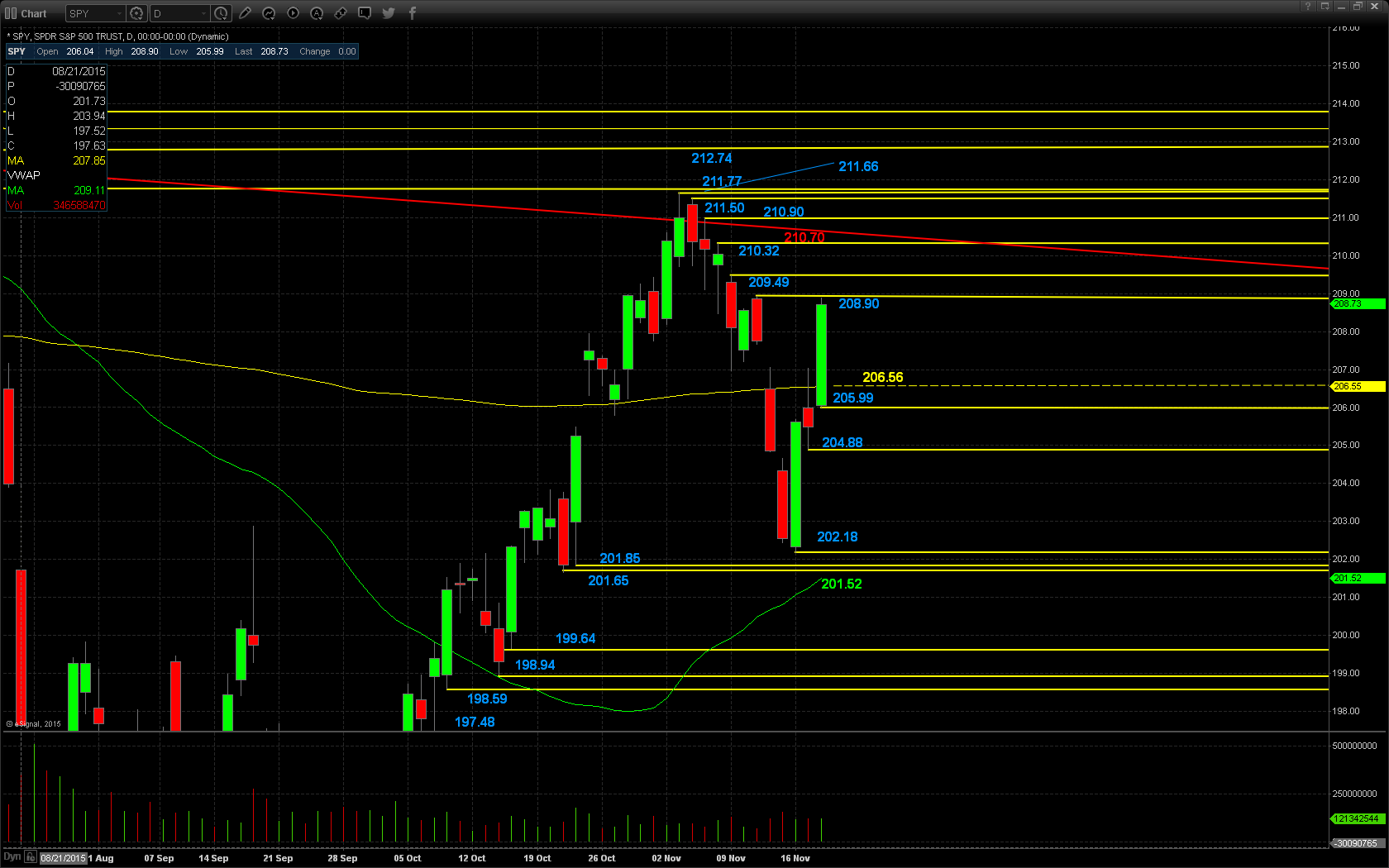Open the window layout menu icon
The image size is (1389, 868).
coord(1325,6)
